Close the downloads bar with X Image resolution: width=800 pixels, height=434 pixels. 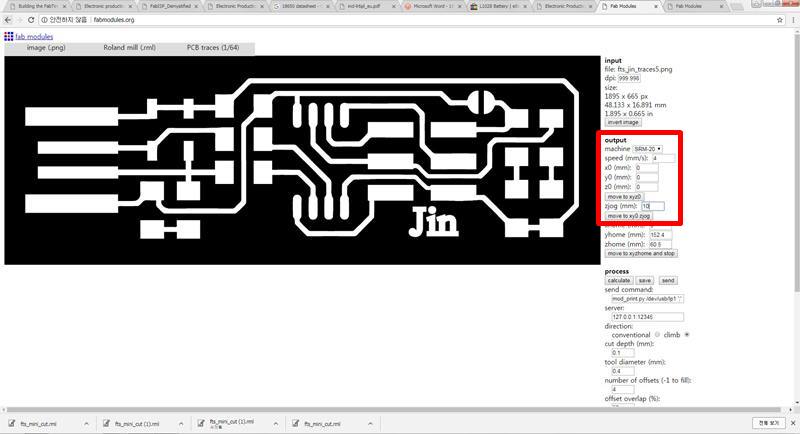(793, 423)
